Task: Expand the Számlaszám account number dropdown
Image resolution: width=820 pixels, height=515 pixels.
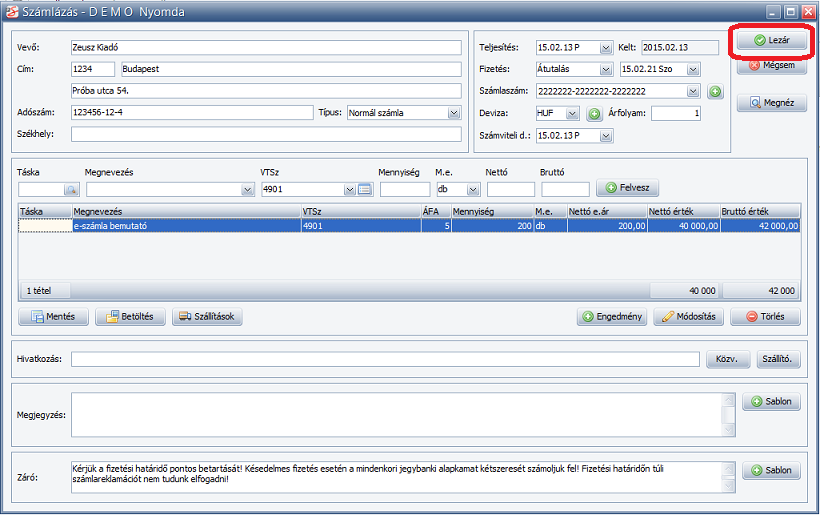Action: pyautogui.click(x=693, y=91)
